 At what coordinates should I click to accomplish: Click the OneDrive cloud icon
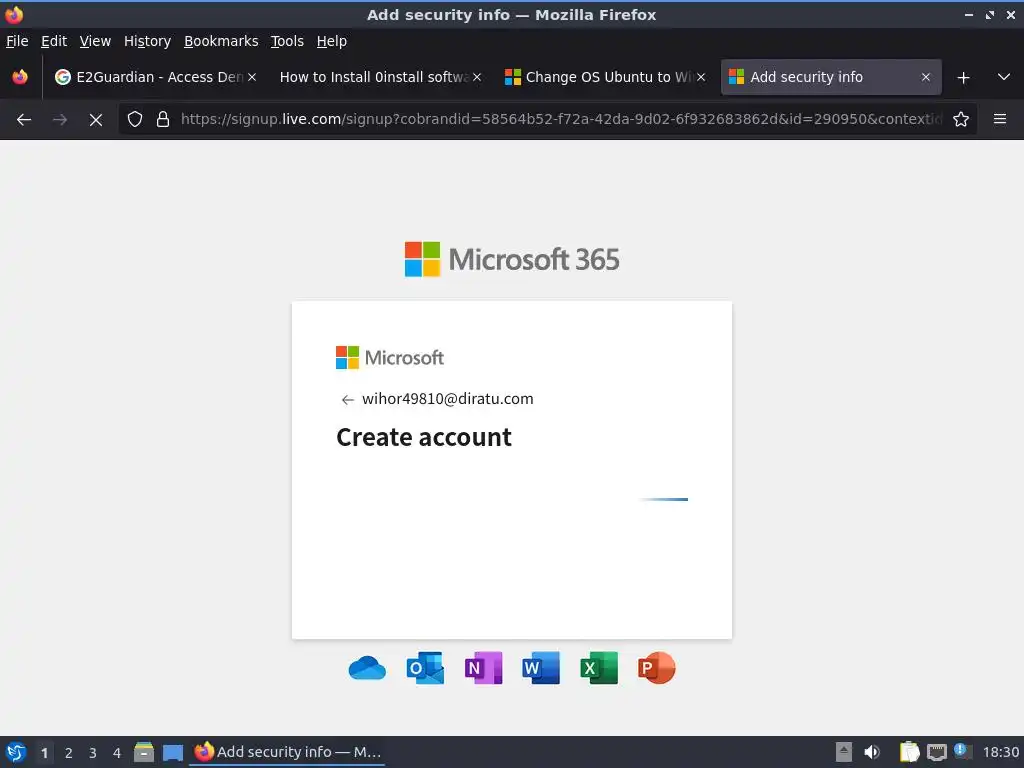coord(367,668)
